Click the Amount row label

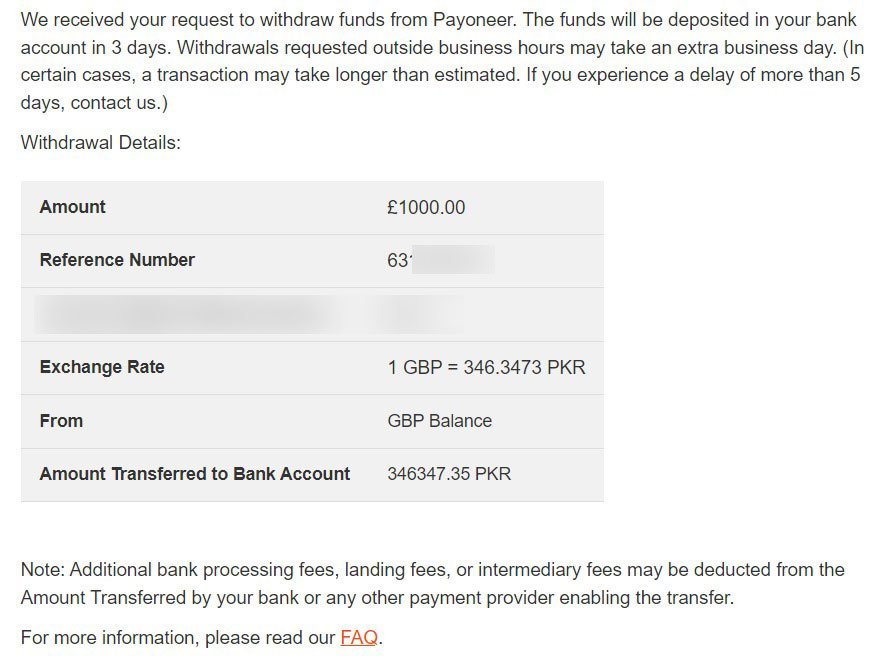click(x=72, y=207)
